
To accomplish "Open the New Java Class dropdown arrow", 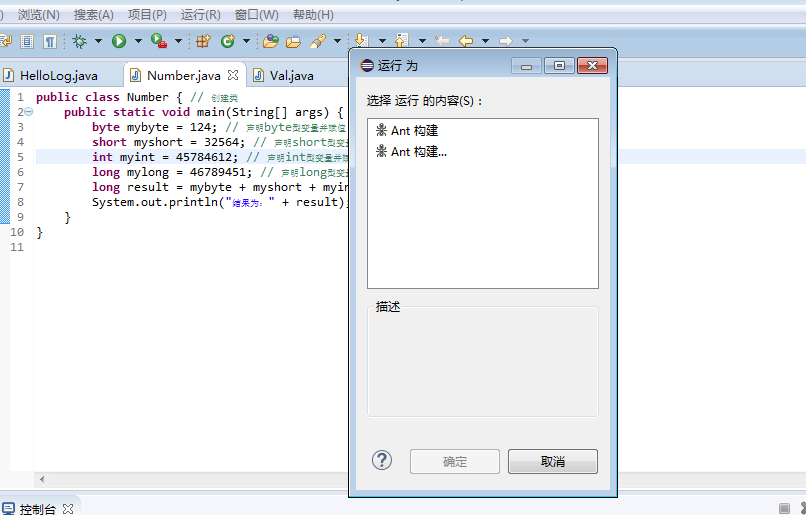I will click(246, 41).
